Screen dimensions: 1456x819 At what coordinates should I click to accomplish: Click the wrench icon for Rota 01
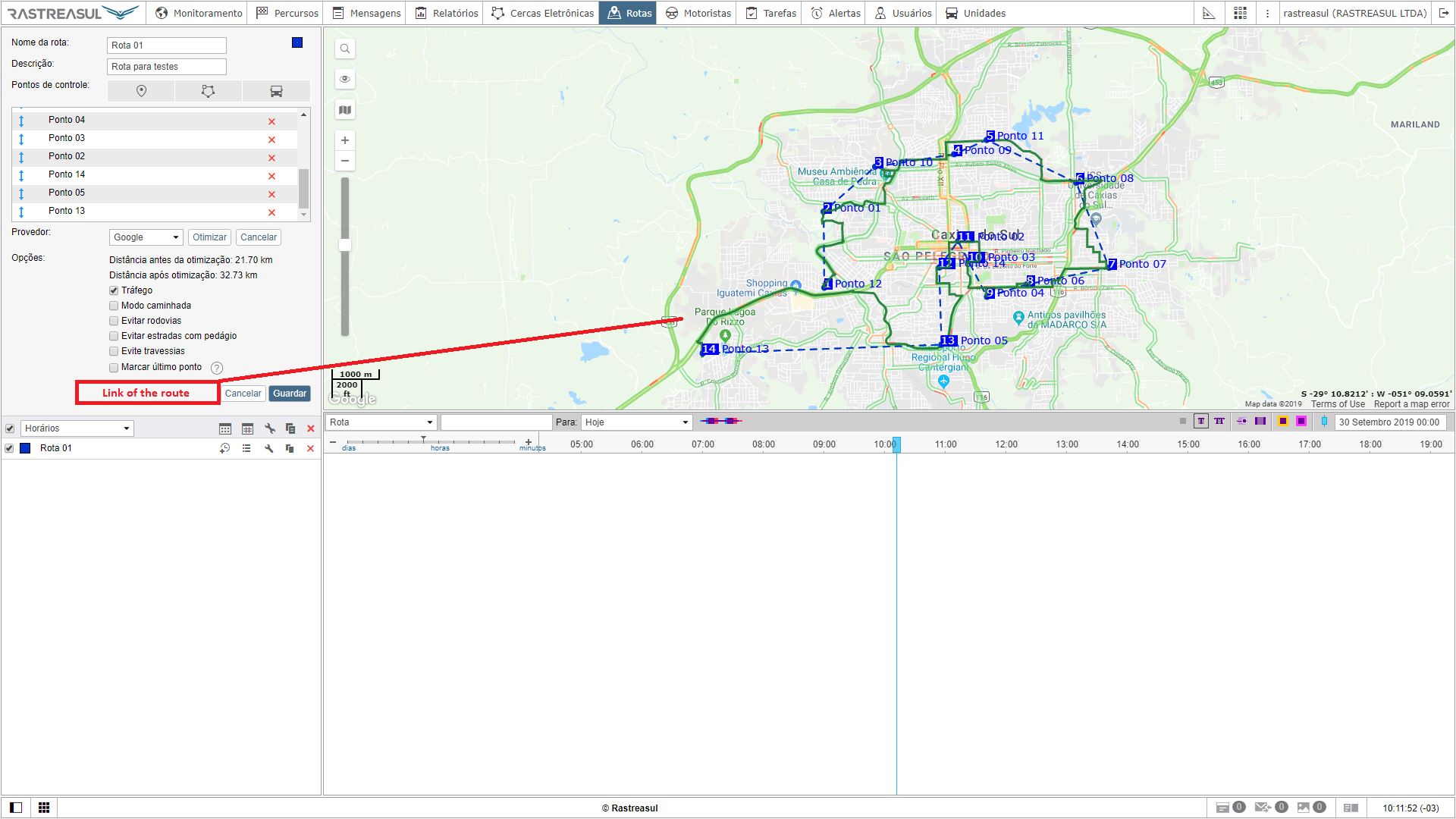point(268,448)
